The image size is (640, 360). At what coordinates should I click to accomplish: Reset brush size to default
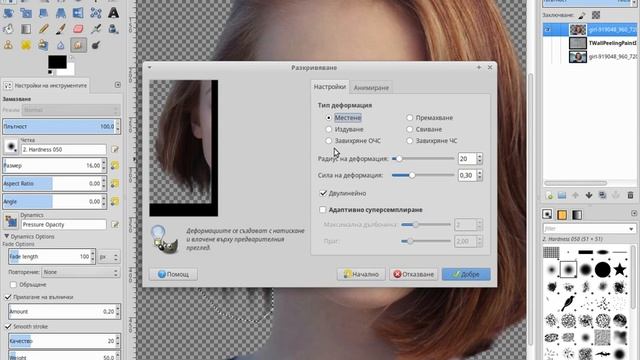click(115, 165)
